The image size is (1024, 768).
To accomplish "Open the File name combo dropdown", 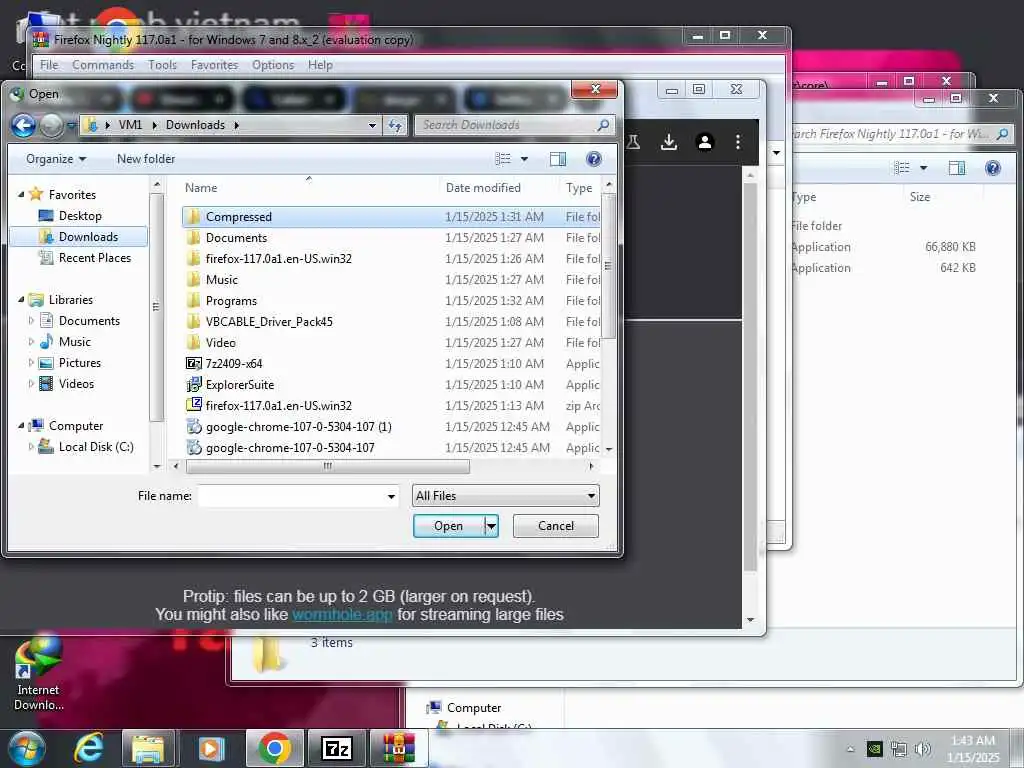I will pyautogui.click(x=391, y=496).
